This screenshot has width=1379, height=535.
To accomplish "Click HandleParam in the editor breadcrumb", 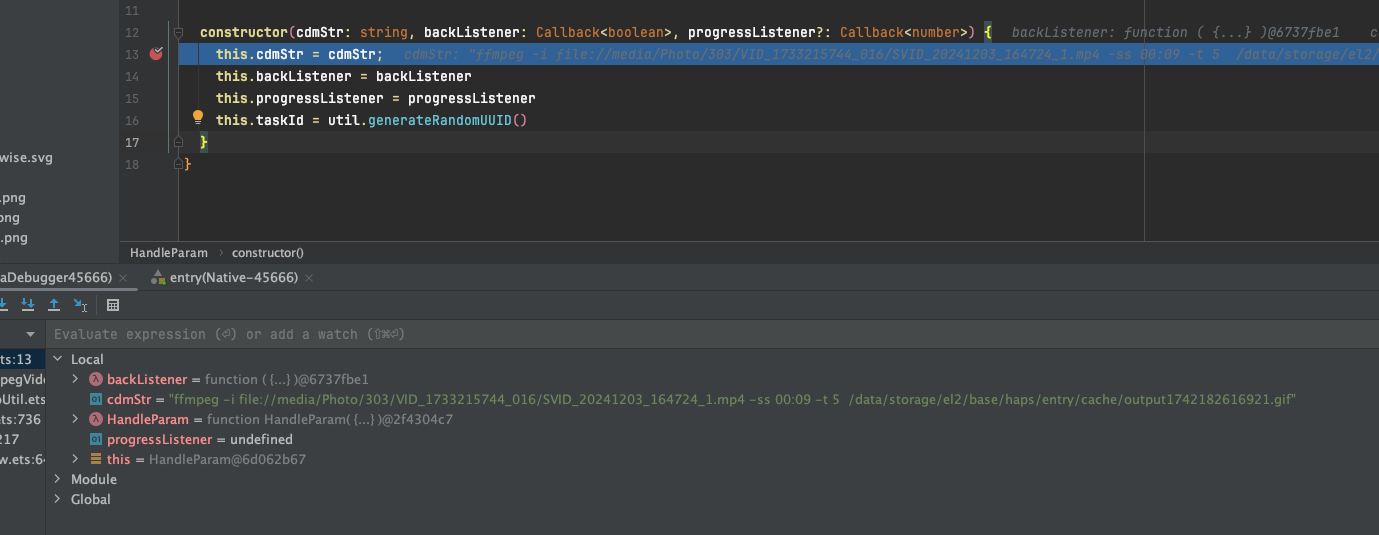I will point(169,253).
